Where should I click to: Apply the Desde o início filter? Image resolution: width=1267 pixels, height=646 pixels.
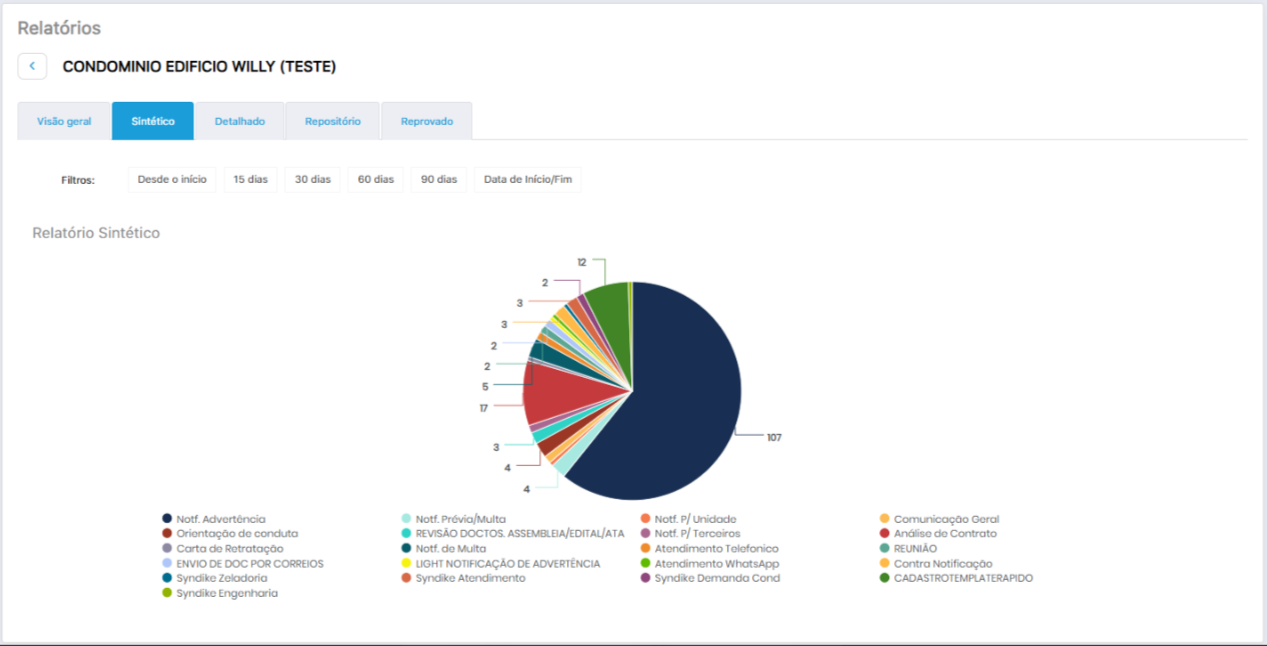[172, 180]
